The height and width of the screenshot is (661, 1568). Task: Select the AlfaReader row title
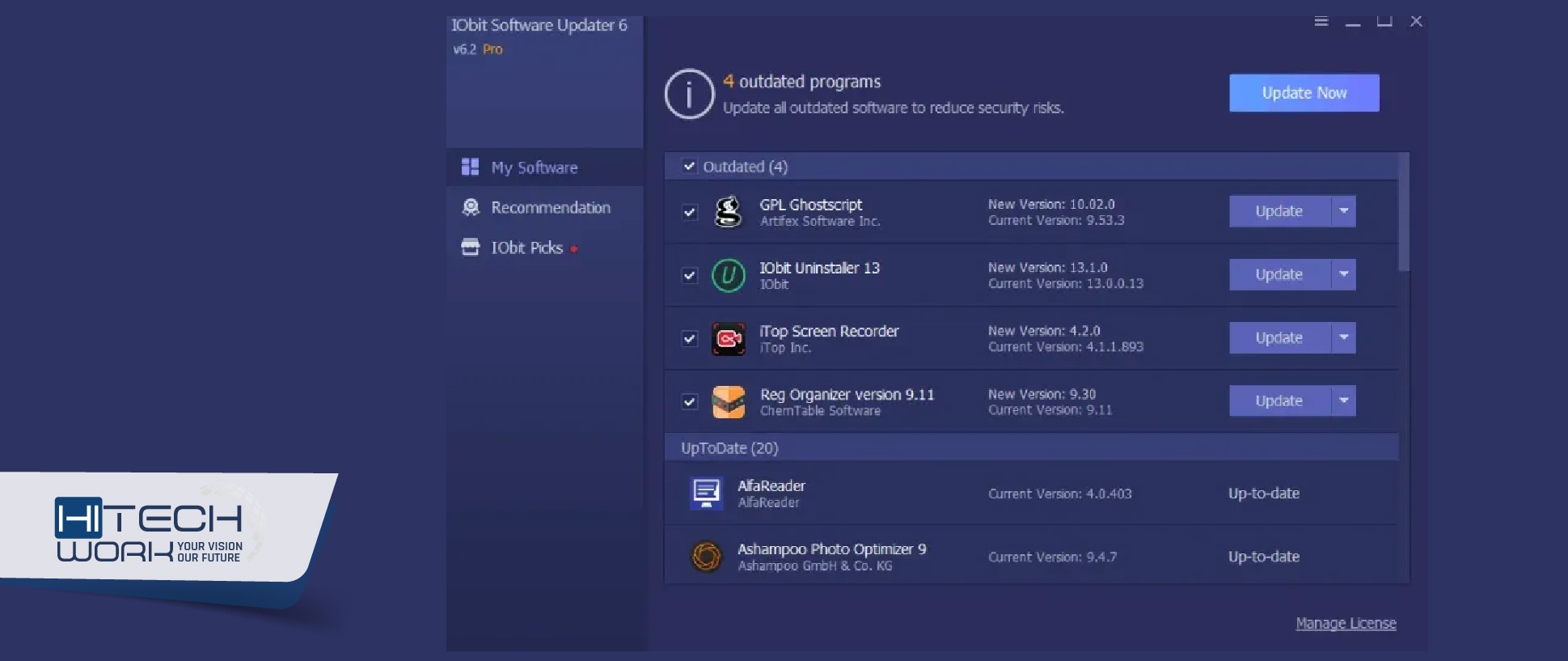click(771, 485)
